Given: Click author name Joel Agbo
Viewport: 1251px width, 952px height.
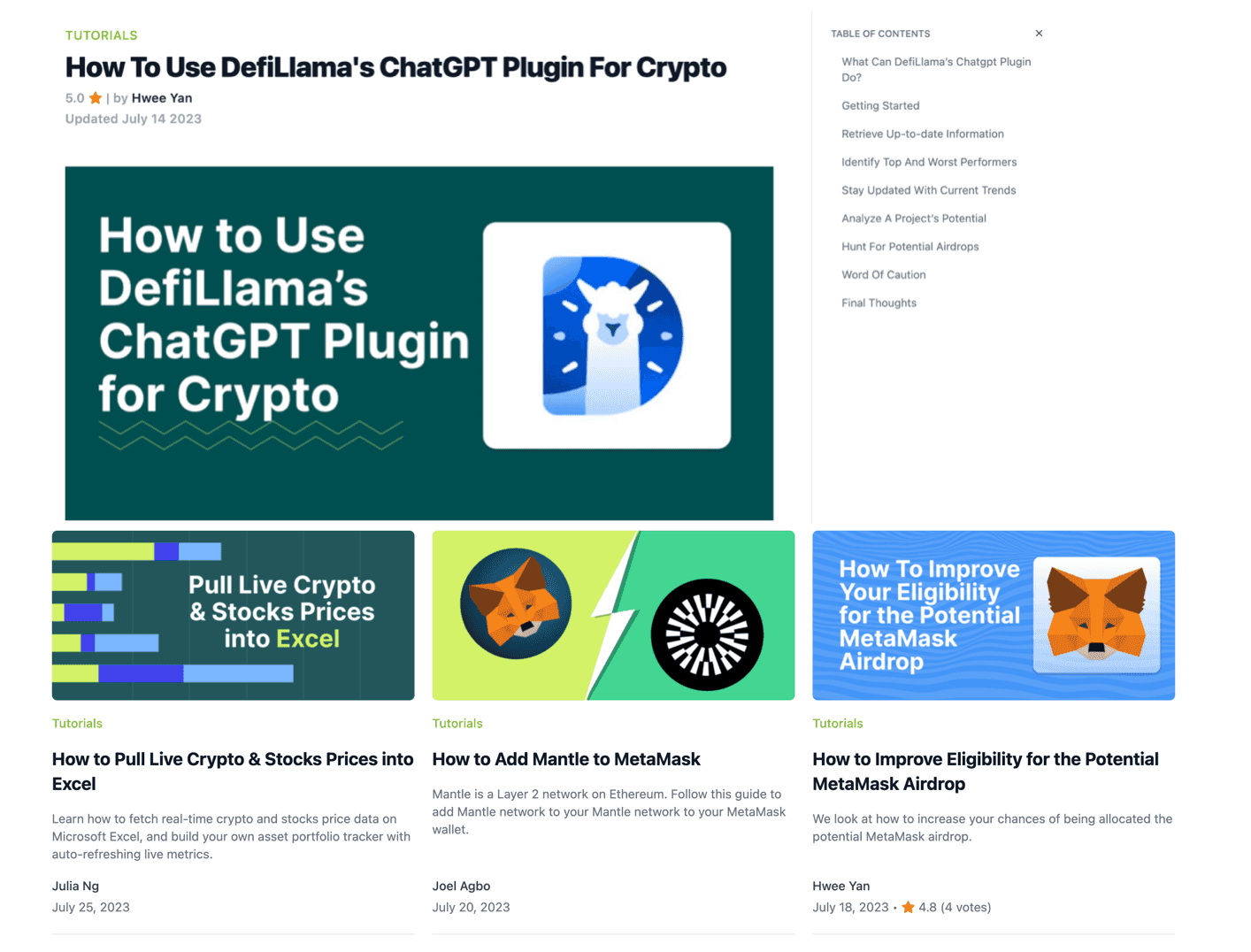Looking at the screenshot, I should coord(461,886).
